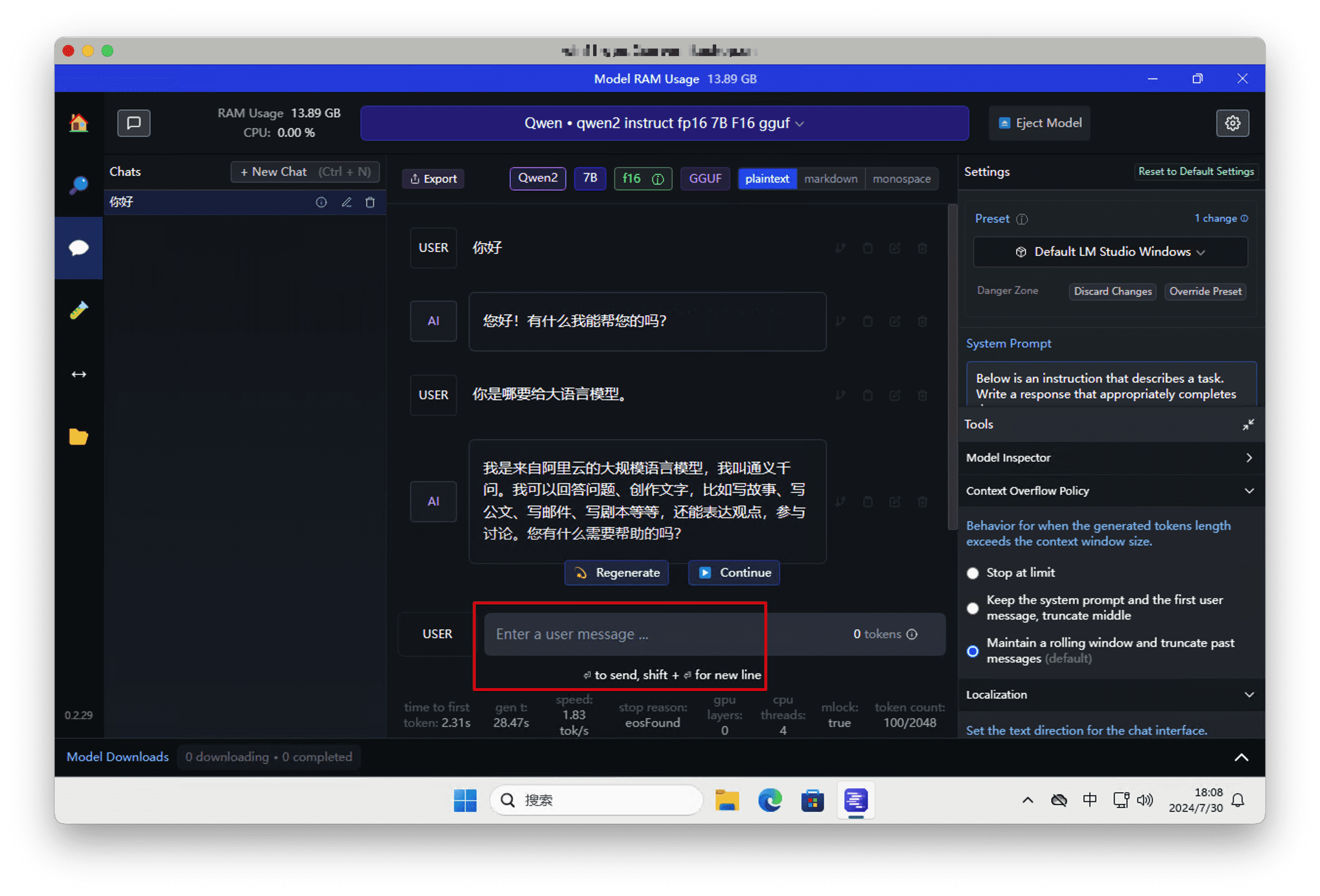1320x896 pixels.
Task: Click the info icon beside 0 tokens
Action: (x=911, y=634)
